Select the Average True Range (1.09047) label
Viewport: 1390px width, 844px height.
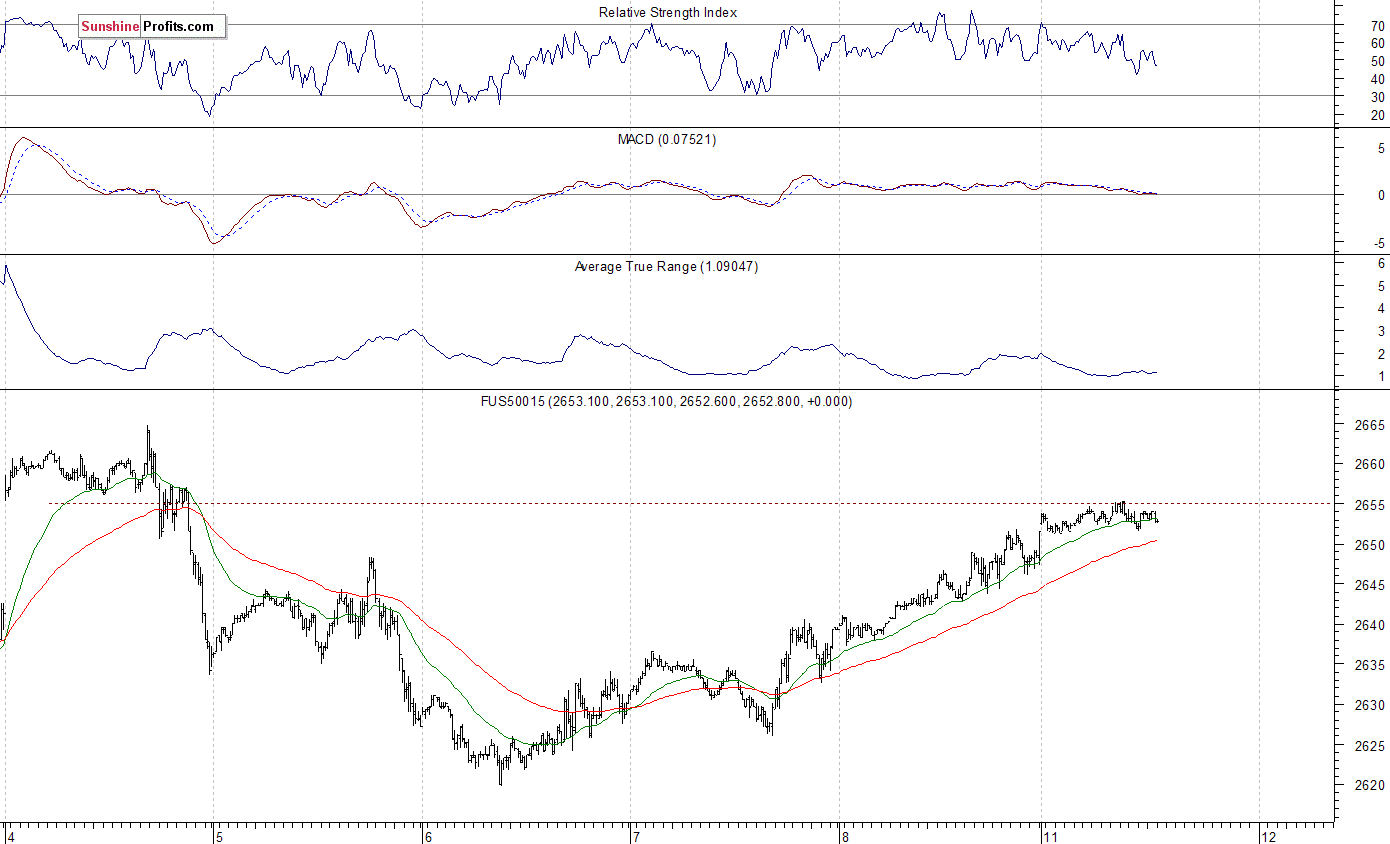point(666,267)
